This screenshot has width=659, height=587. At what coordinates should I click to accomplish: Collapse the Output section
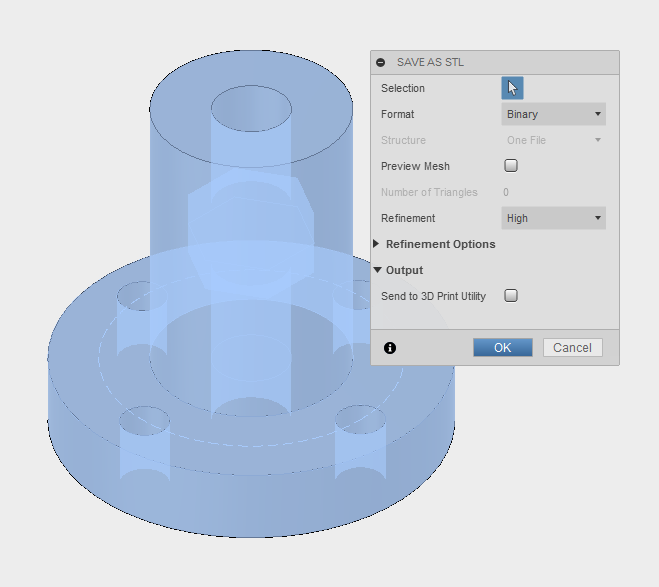pos(377,270)
